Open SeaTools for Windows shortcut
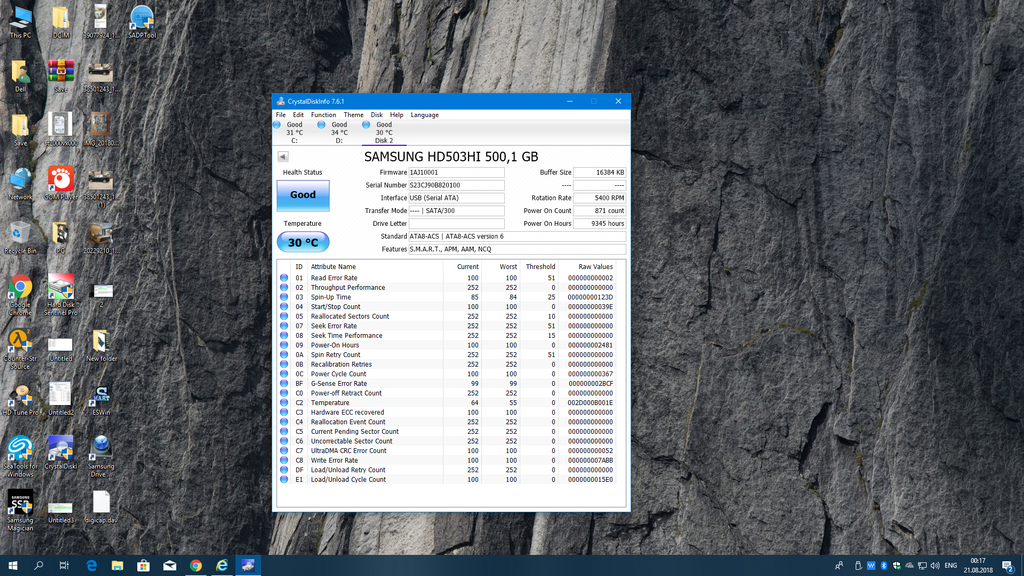 20,452
